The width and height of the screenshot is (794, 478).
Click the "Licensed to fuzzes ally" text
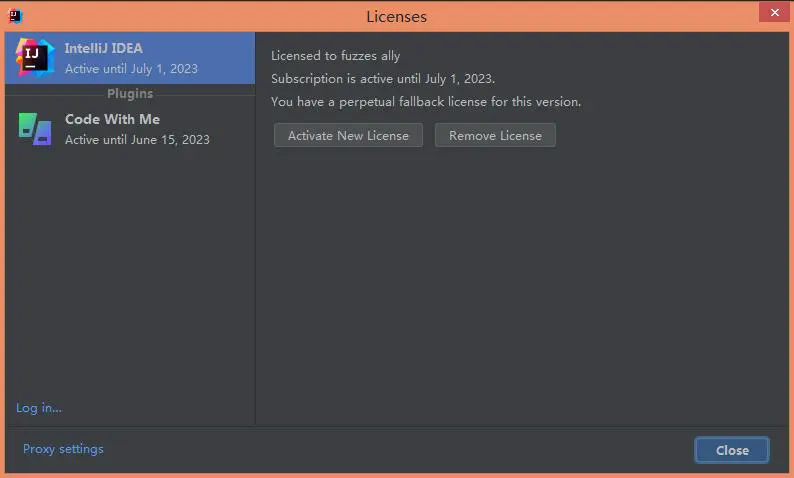click(335, 56)
